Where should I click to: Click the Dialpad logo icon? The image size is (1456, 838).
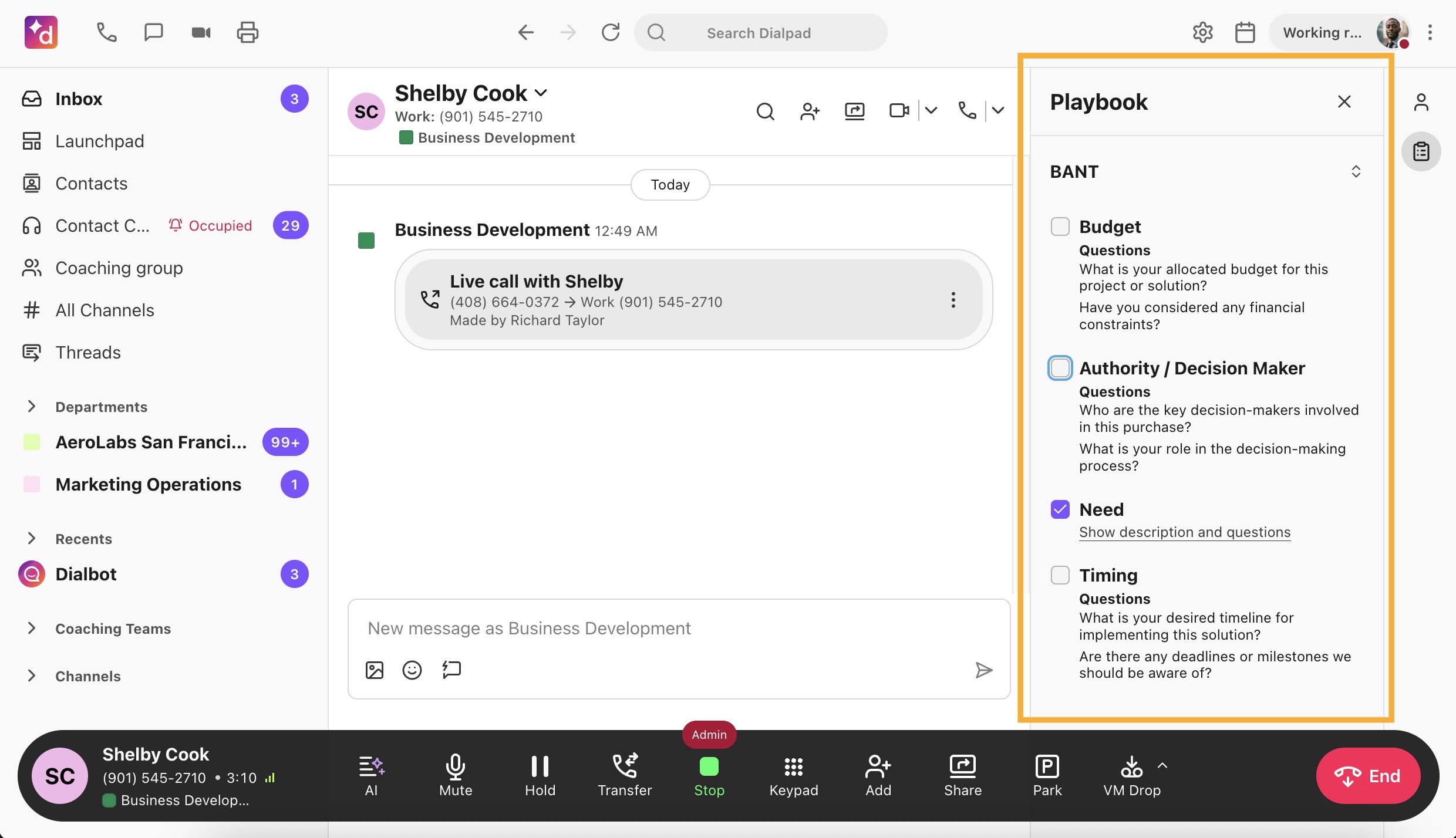click(x=41, y=32)
